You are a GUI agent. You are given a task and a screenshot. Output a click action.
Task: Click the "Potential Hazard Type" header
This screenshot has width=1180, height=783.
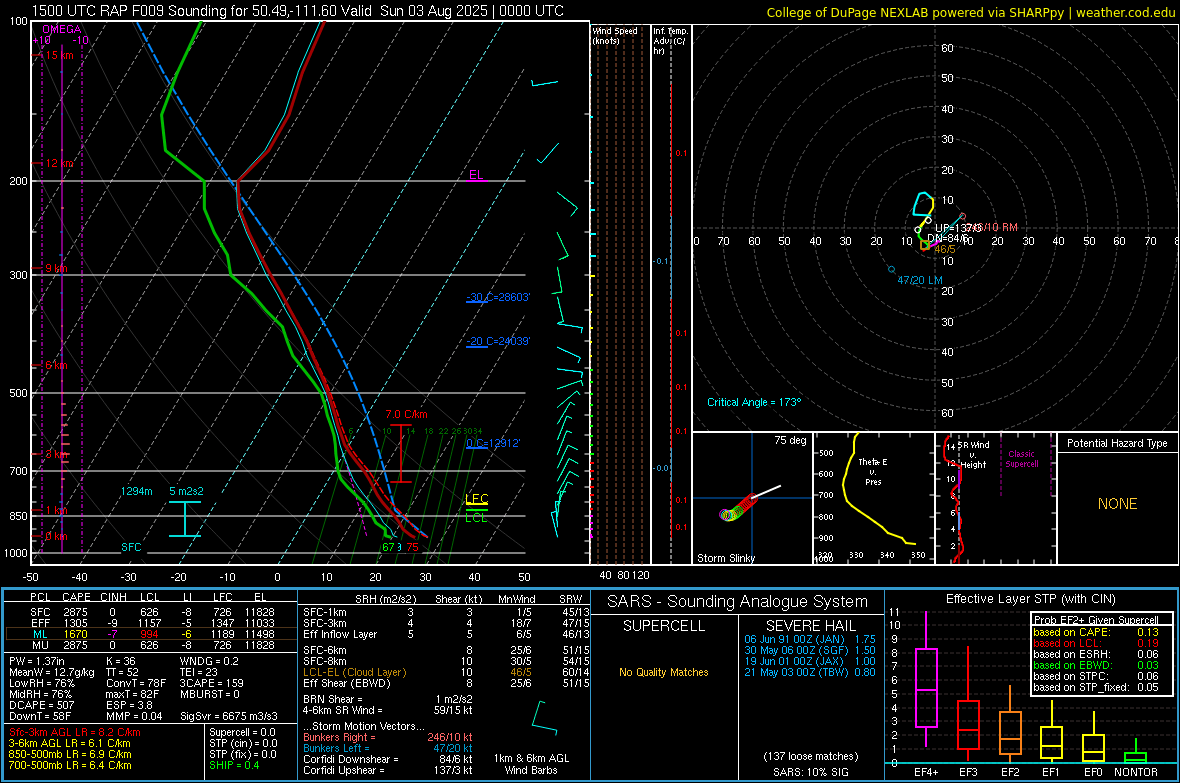(1117, 443)
